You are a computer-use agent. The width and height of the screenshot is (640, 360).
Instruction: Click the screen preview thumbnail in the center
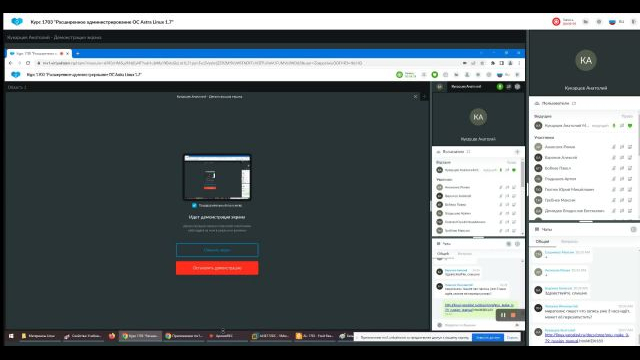click(217, 177)
